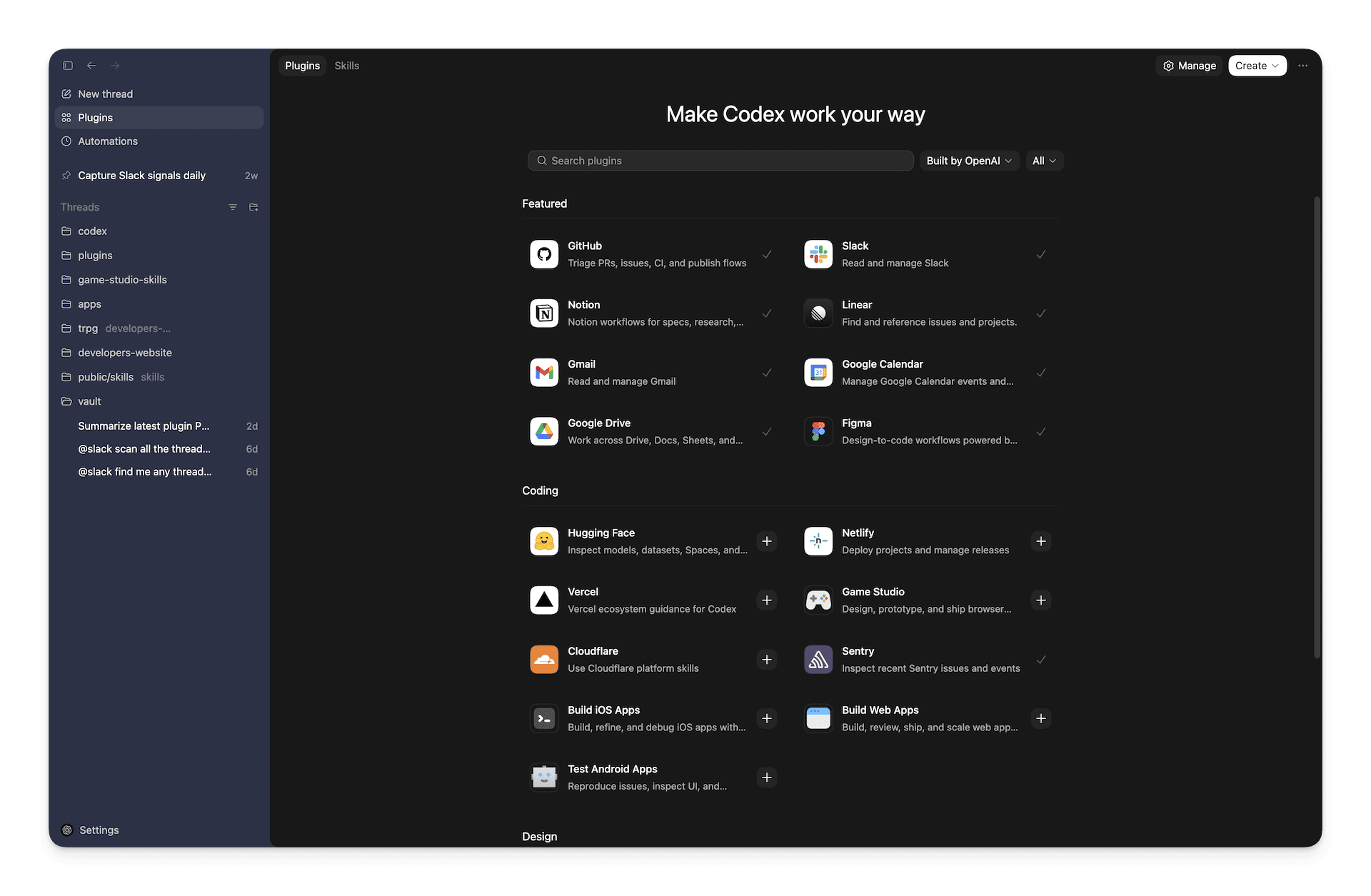Open the All filter dropdown

click(1044, 161)
